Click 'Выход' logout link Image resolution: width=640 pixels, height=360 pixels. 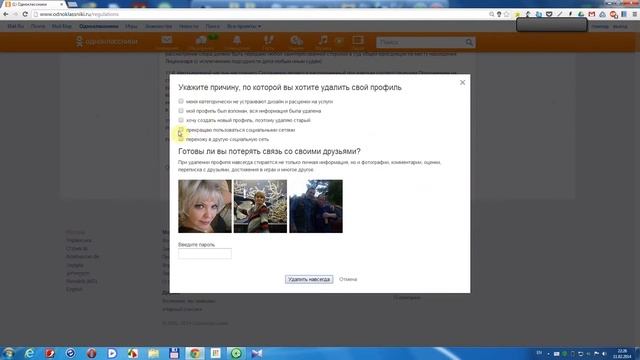pyautogui.click(x=620, y=26)
